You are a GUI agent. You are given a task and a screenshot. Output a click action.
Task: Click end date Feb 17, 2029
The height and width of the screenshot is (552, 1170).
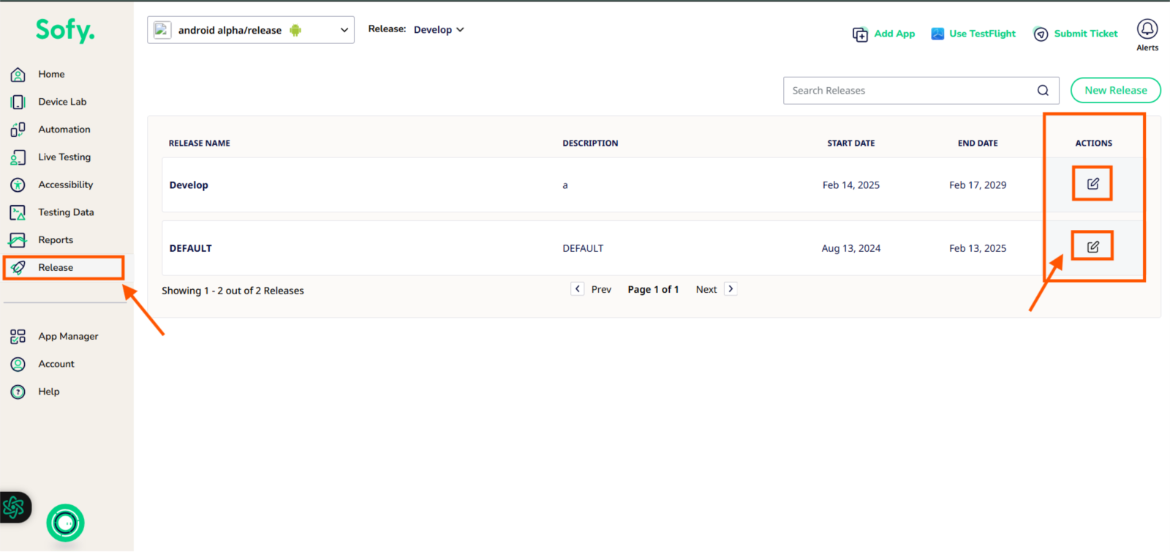point(977,185)
